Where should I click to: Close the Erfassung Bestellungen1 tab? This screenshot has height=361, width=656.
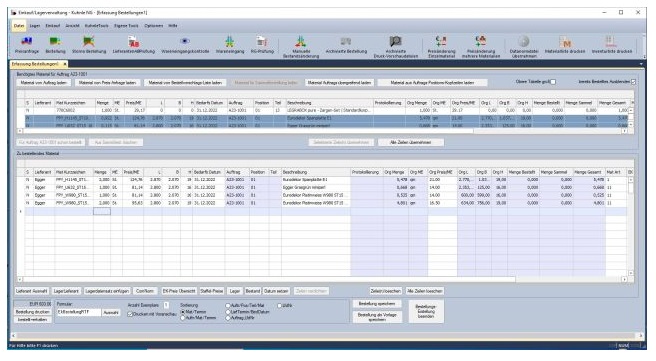tap(65, 64)
